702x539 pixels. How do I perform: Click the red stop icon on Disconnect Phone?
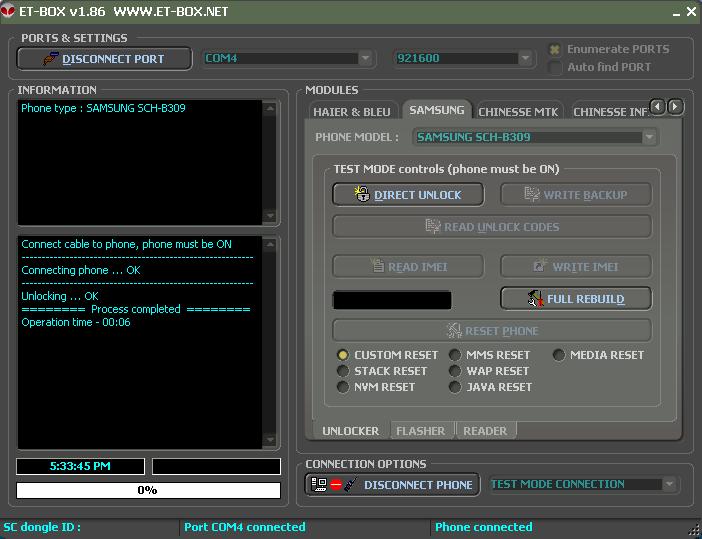coord(336,484)
